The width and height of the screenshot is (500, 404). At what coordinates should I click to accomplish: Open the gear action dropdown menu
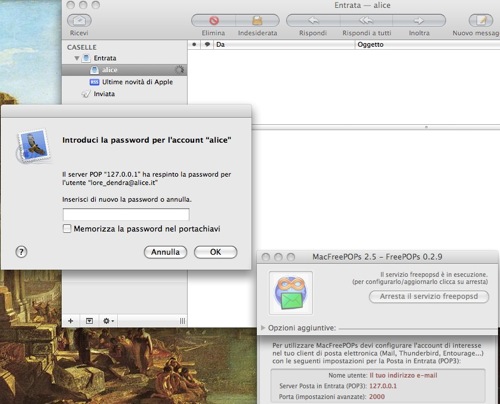(108, 321)
